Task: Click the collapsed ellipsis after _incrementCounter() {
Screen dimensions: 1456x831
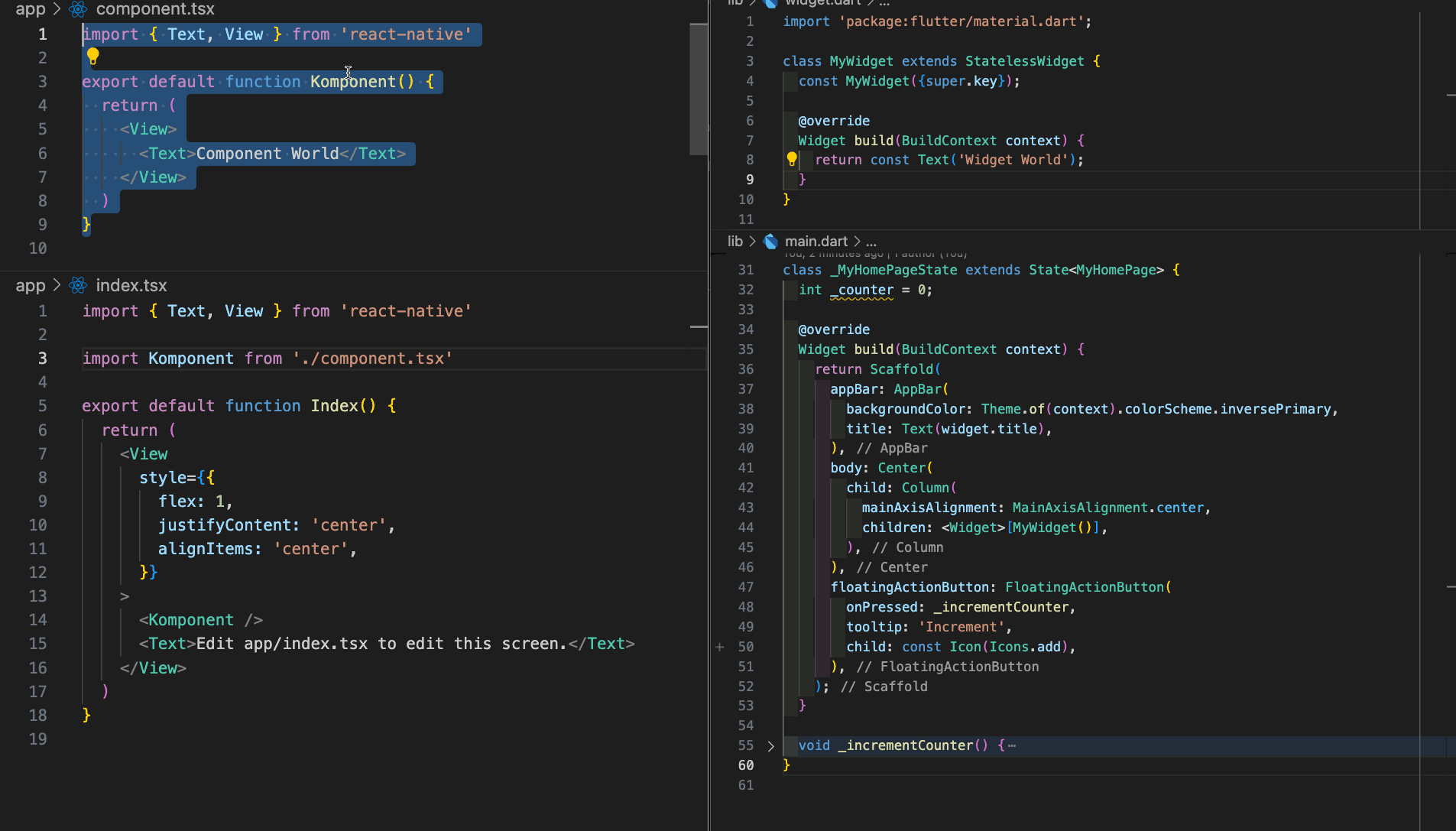Action: [x=1013, y=746]
